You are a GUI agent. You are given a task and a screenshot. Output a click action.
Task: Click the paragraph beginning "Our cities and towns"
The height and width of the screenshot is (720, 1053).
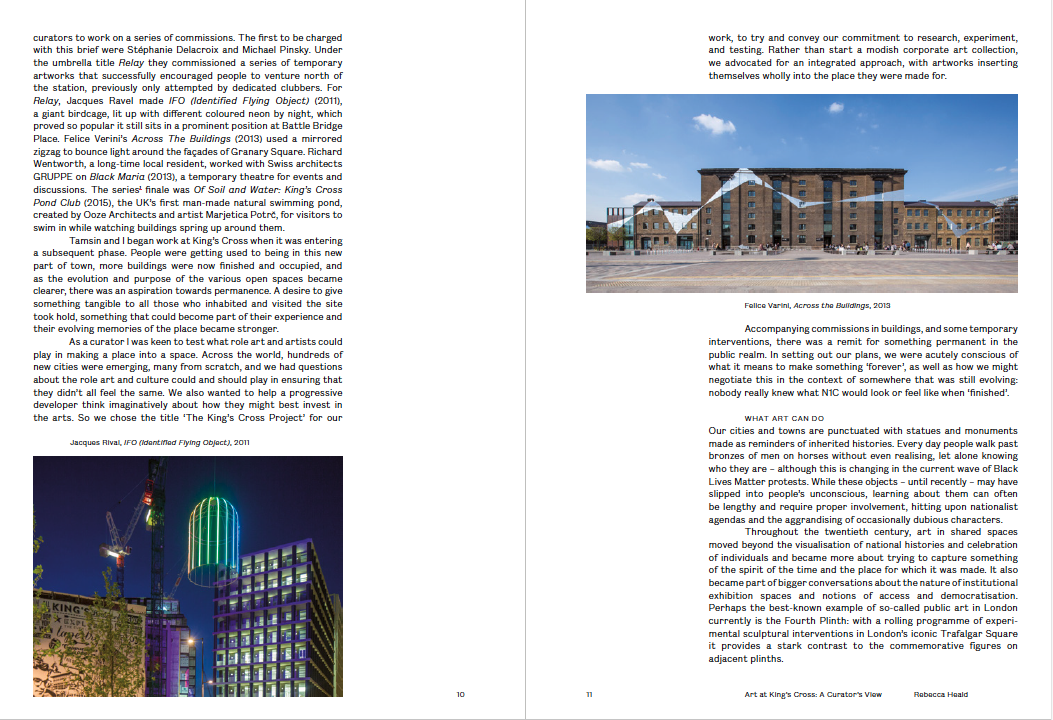coord(863,474)
